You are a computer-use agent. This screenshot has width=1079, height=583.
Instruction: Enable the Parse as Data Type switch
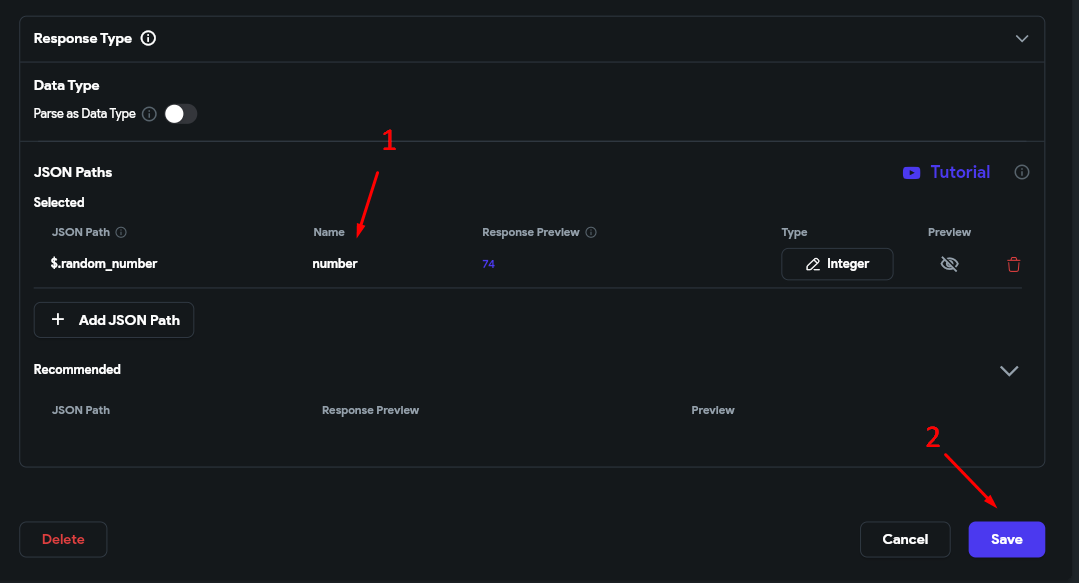coord(181,114)
